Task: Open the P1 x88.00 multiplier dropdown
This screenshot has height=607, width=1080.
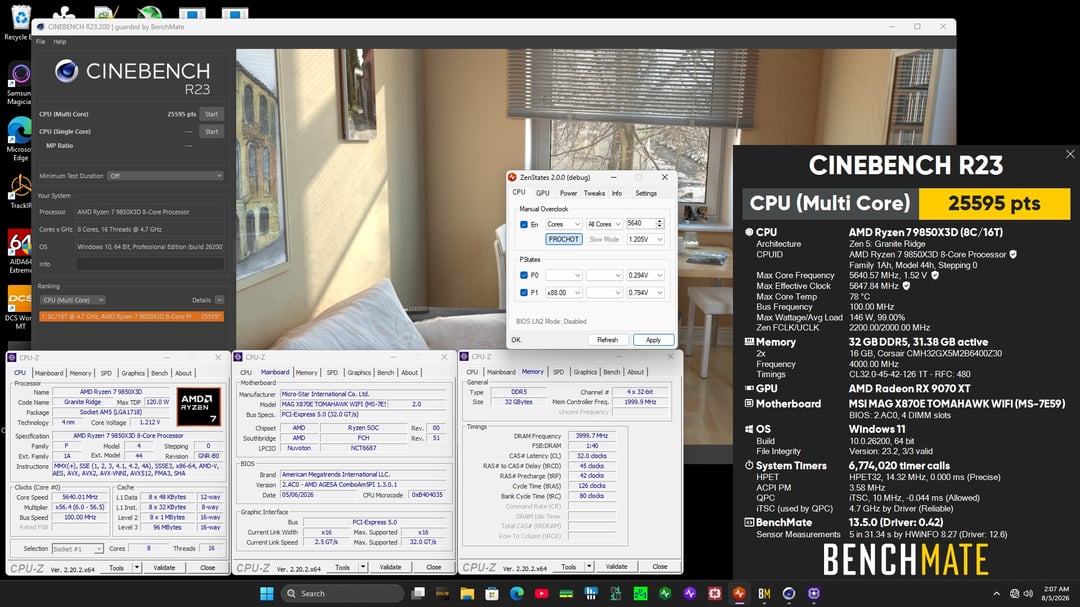Action: (x=563, y=293)
